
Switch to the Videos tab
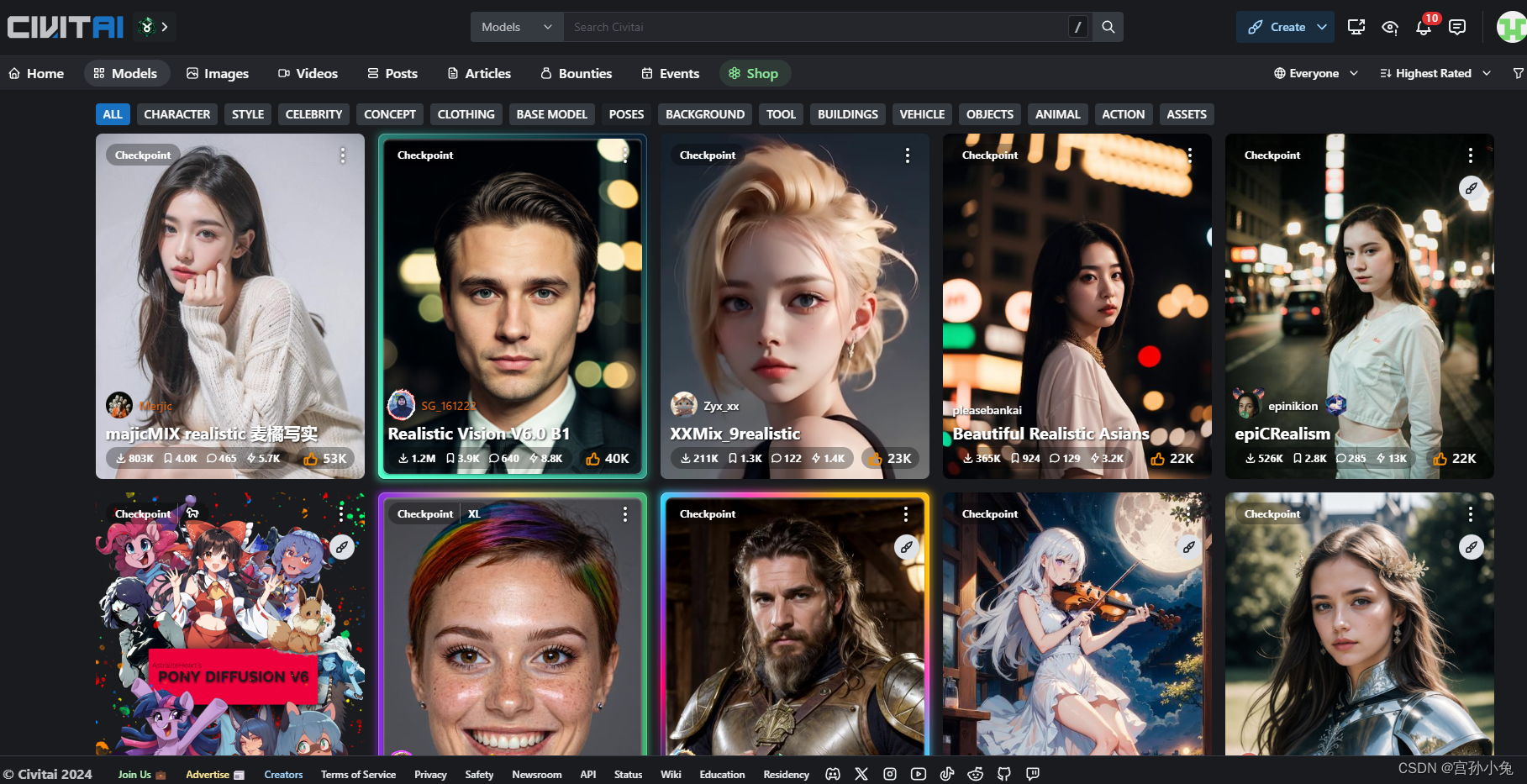308,73
